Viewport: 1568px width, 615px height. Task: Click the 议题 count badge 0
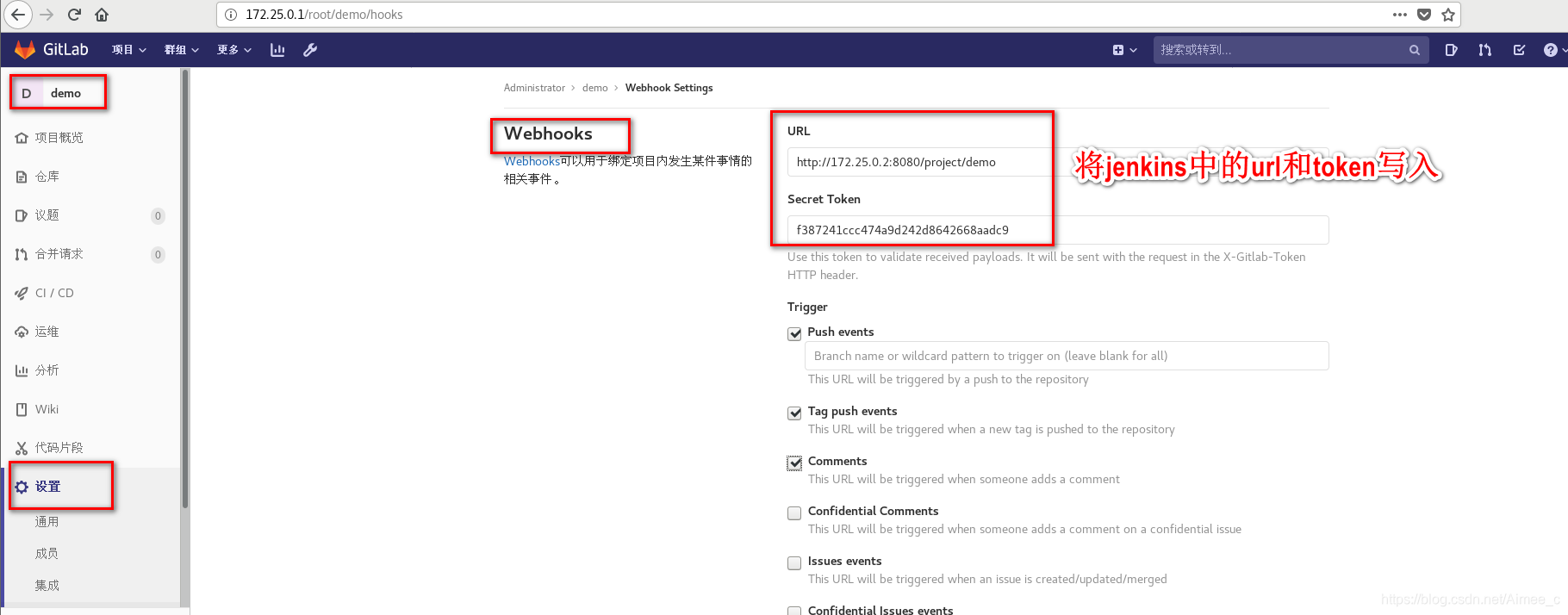[x=158, y=215]
